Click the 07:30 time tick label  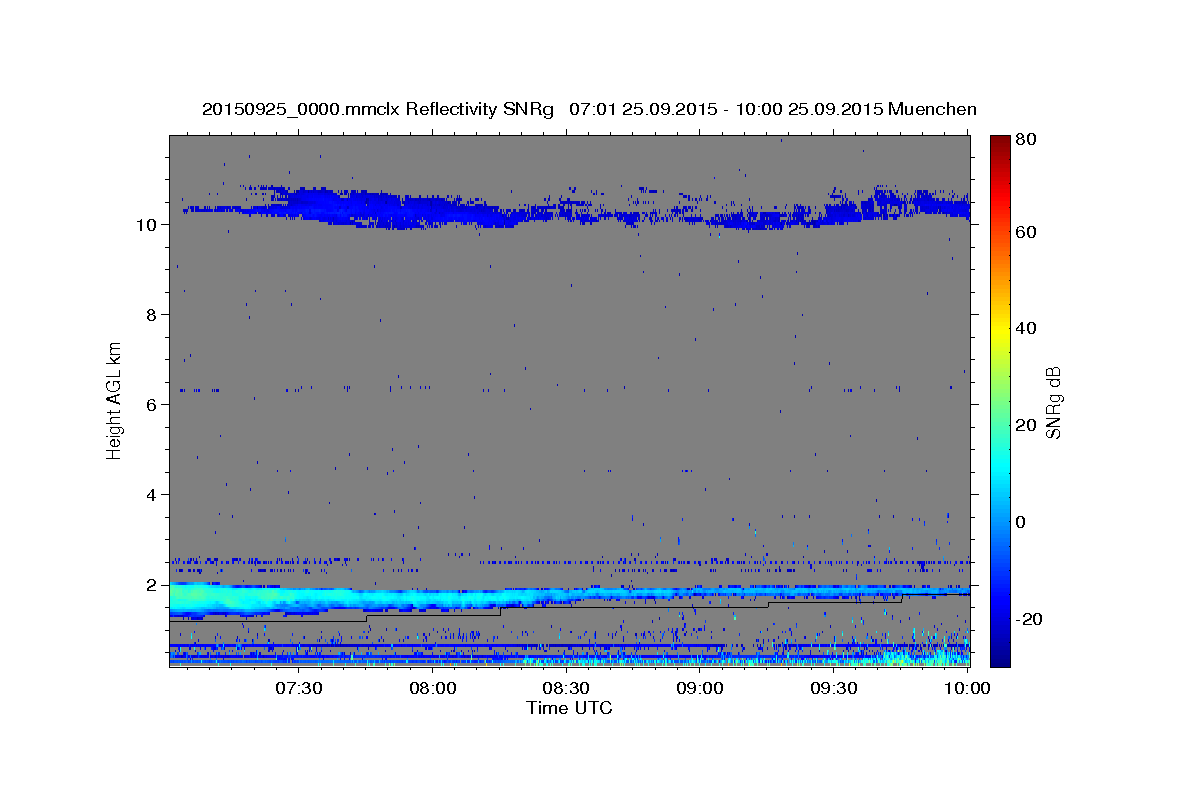click(299, 688)
